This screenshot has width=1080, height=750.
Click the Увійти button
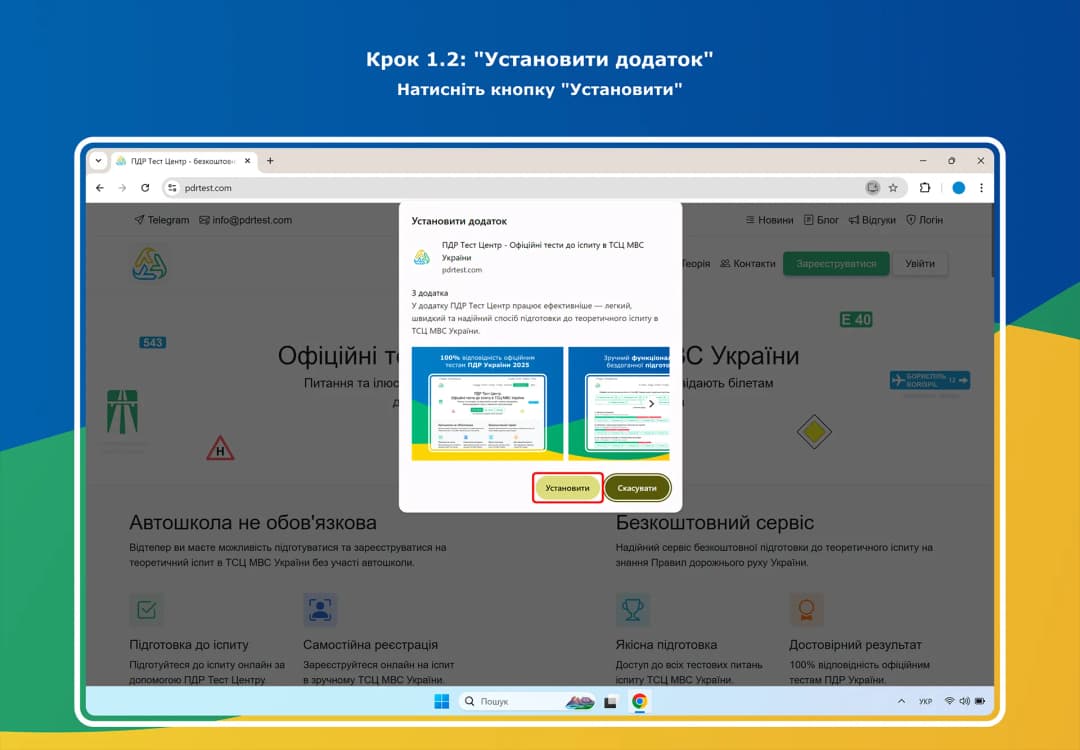point(920,263)
